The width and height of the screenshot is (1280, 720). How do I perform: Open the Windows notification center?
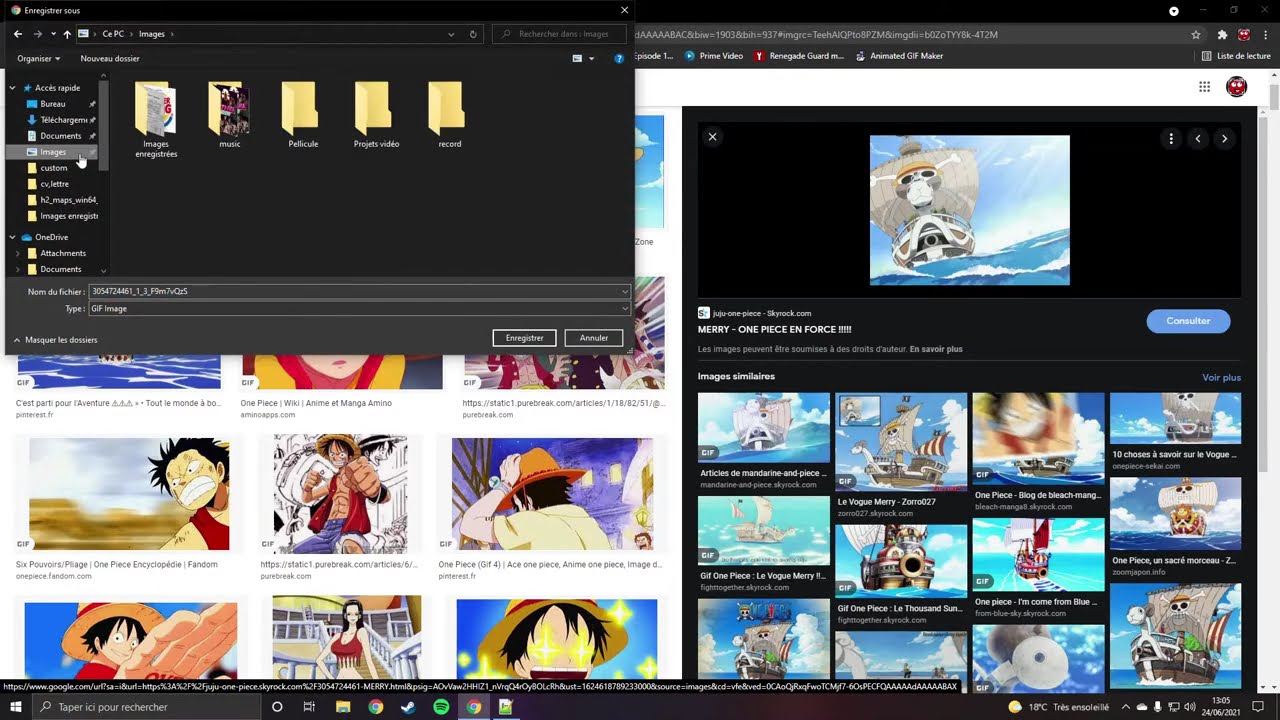1258,707
